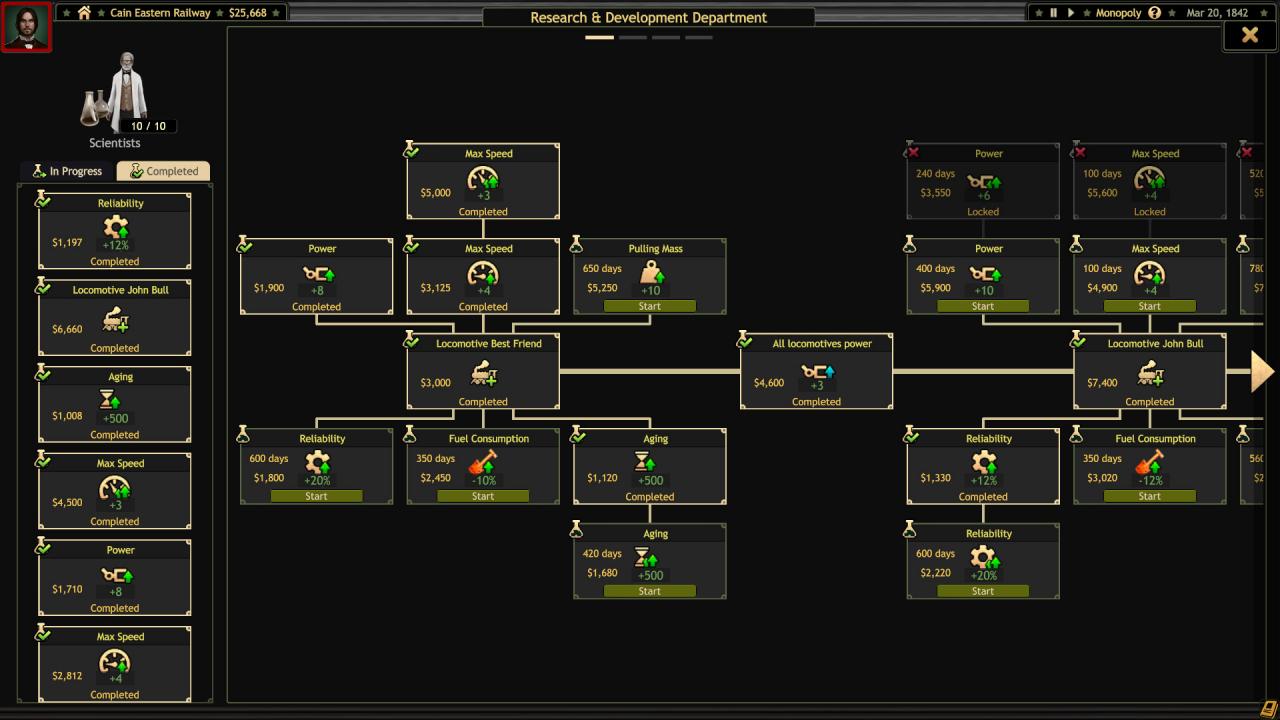Click the green checkmark on Locomotive Best Friend
Image resolution: width=1280 pixels, height=720 pixels.
[411, 342]
